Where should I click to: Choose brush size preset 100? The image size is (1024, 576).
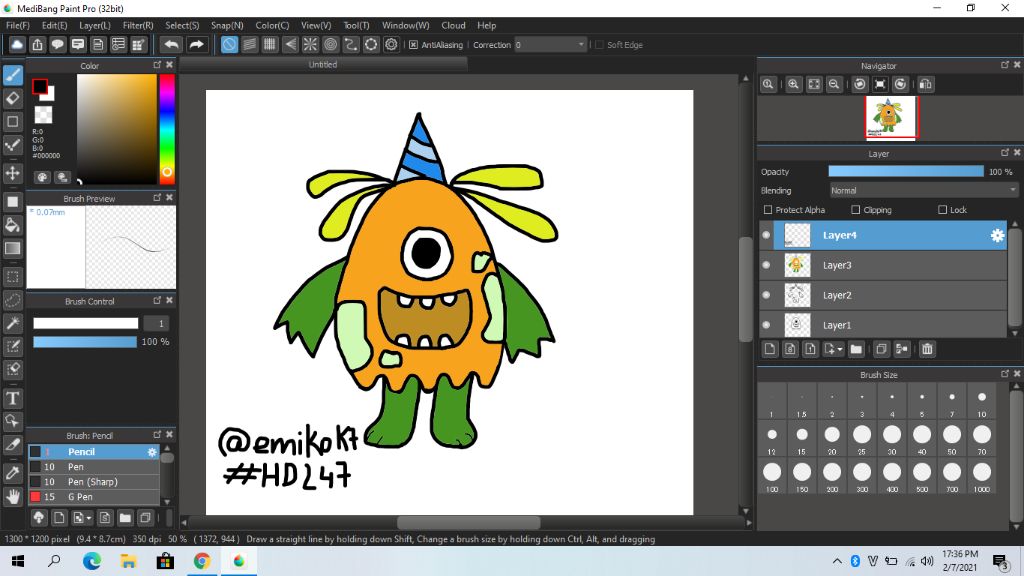[x=772, y=477]
